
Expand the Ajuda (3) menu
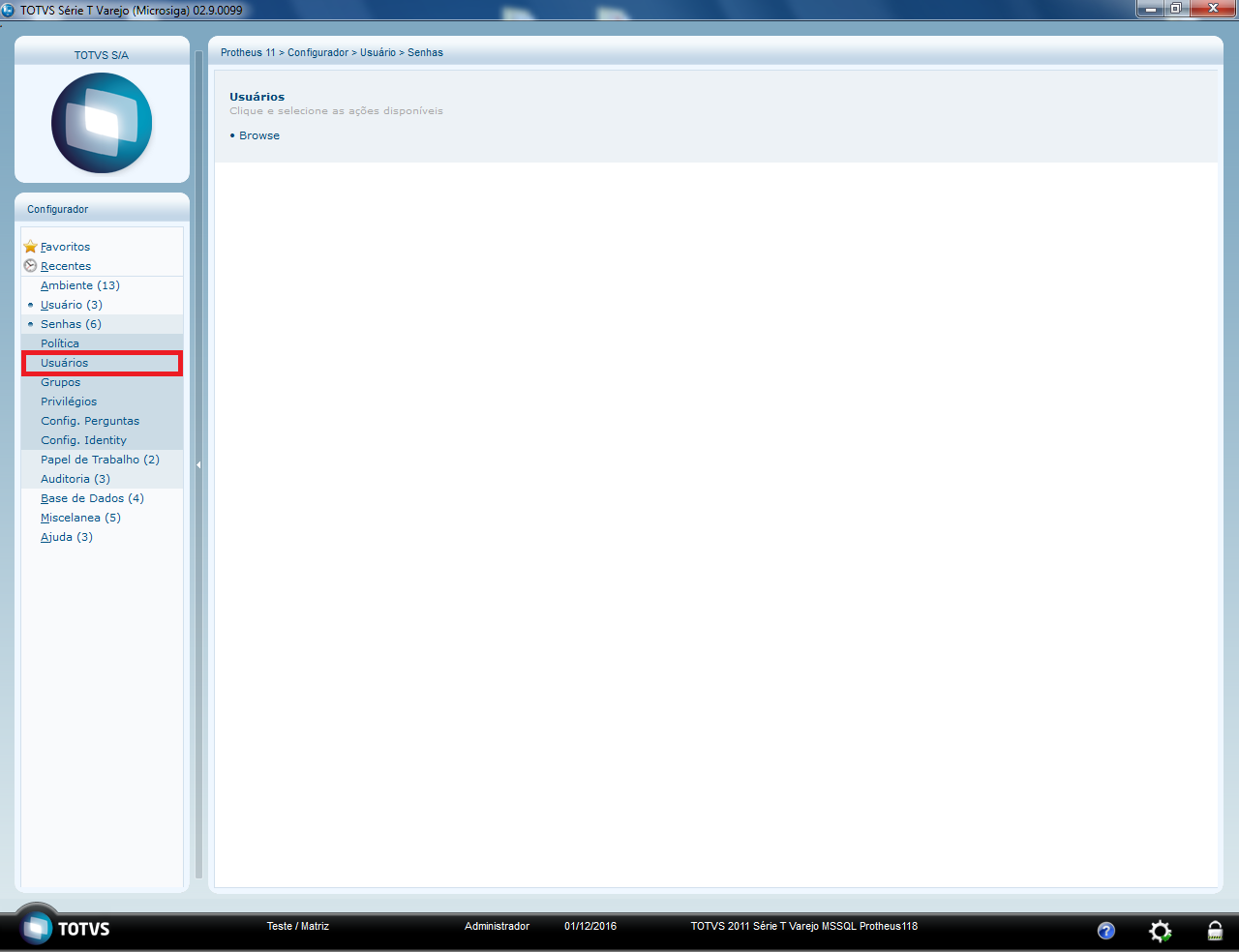67,537
